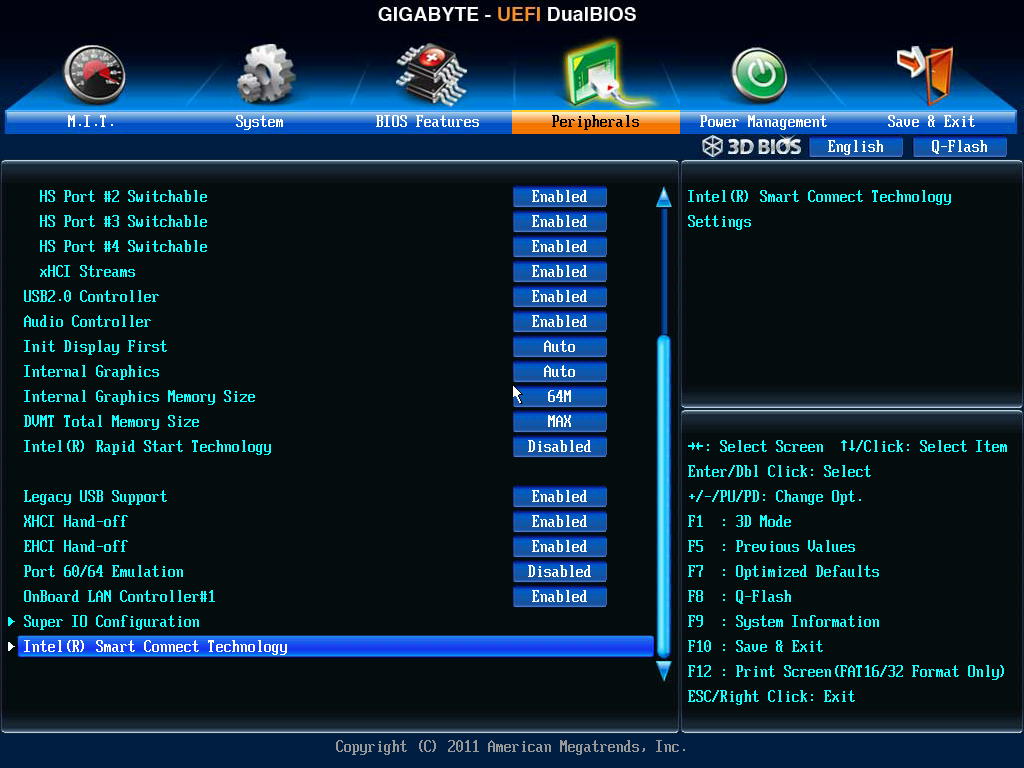Toggle Audio Controller Enabled value
Screen dimensions: 1024x768
coord(560,321)
